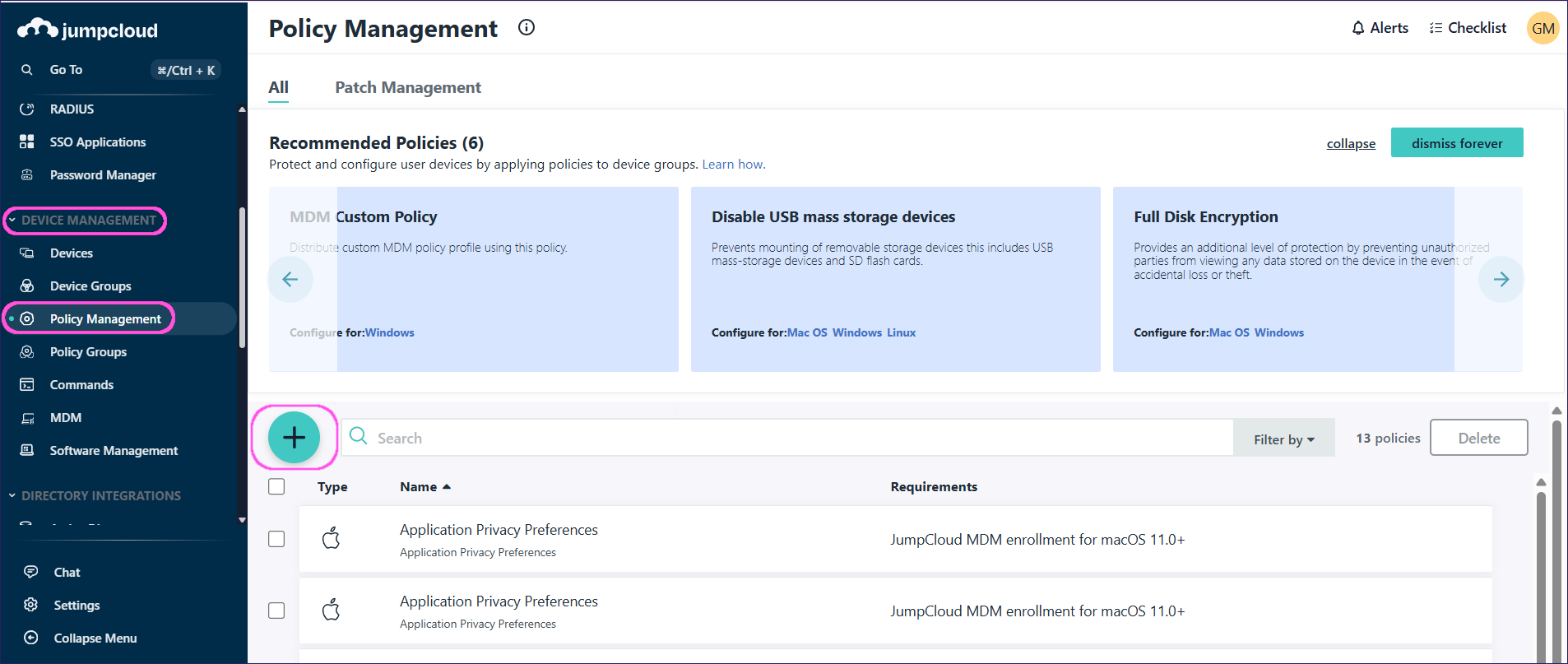This screenshot has height=664, width=1568.
Task: Click the green add policy plus button
Action: tap(294, 438)
